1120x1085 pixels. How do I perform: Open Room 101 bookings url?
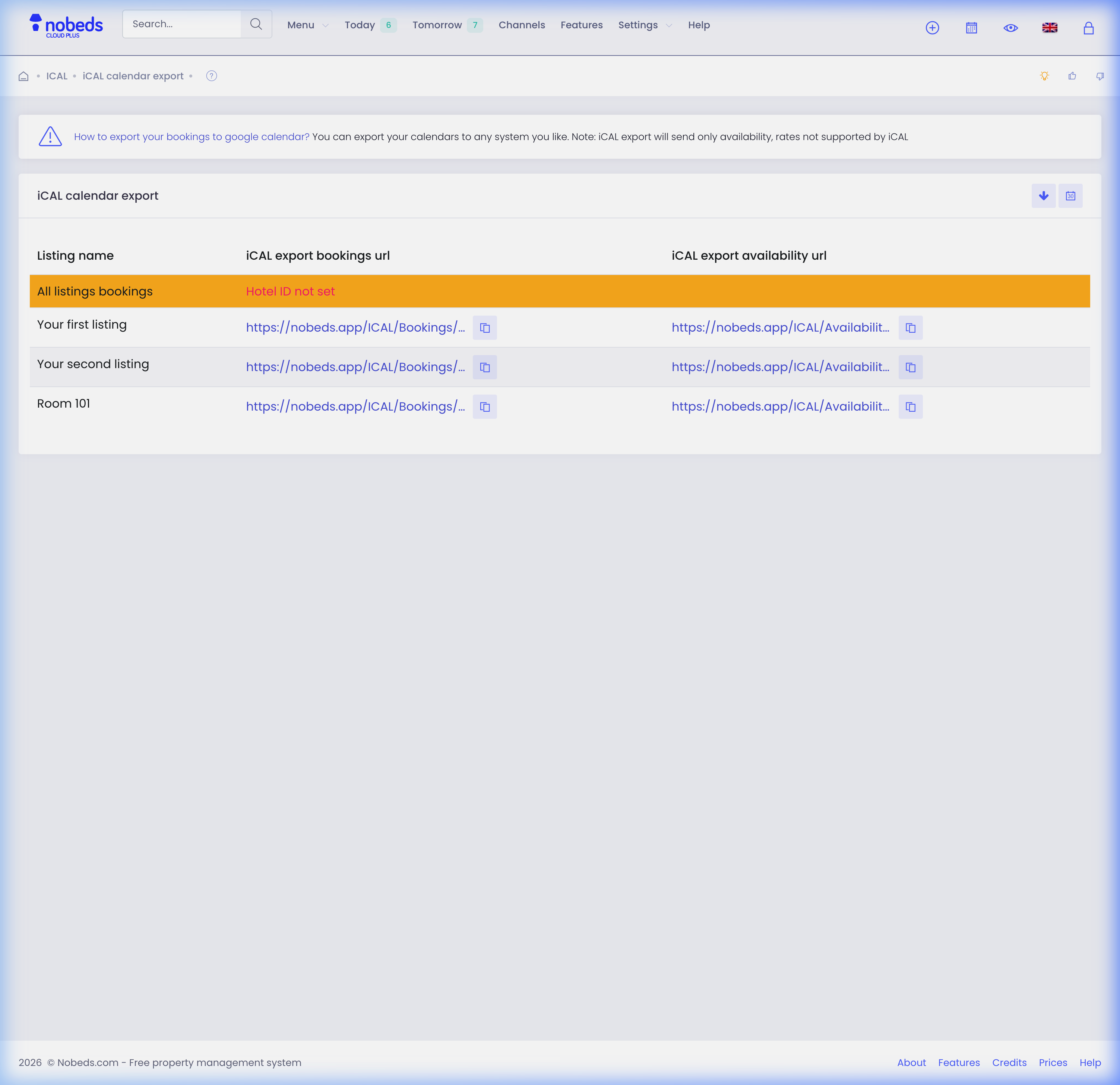coord(355,406)
